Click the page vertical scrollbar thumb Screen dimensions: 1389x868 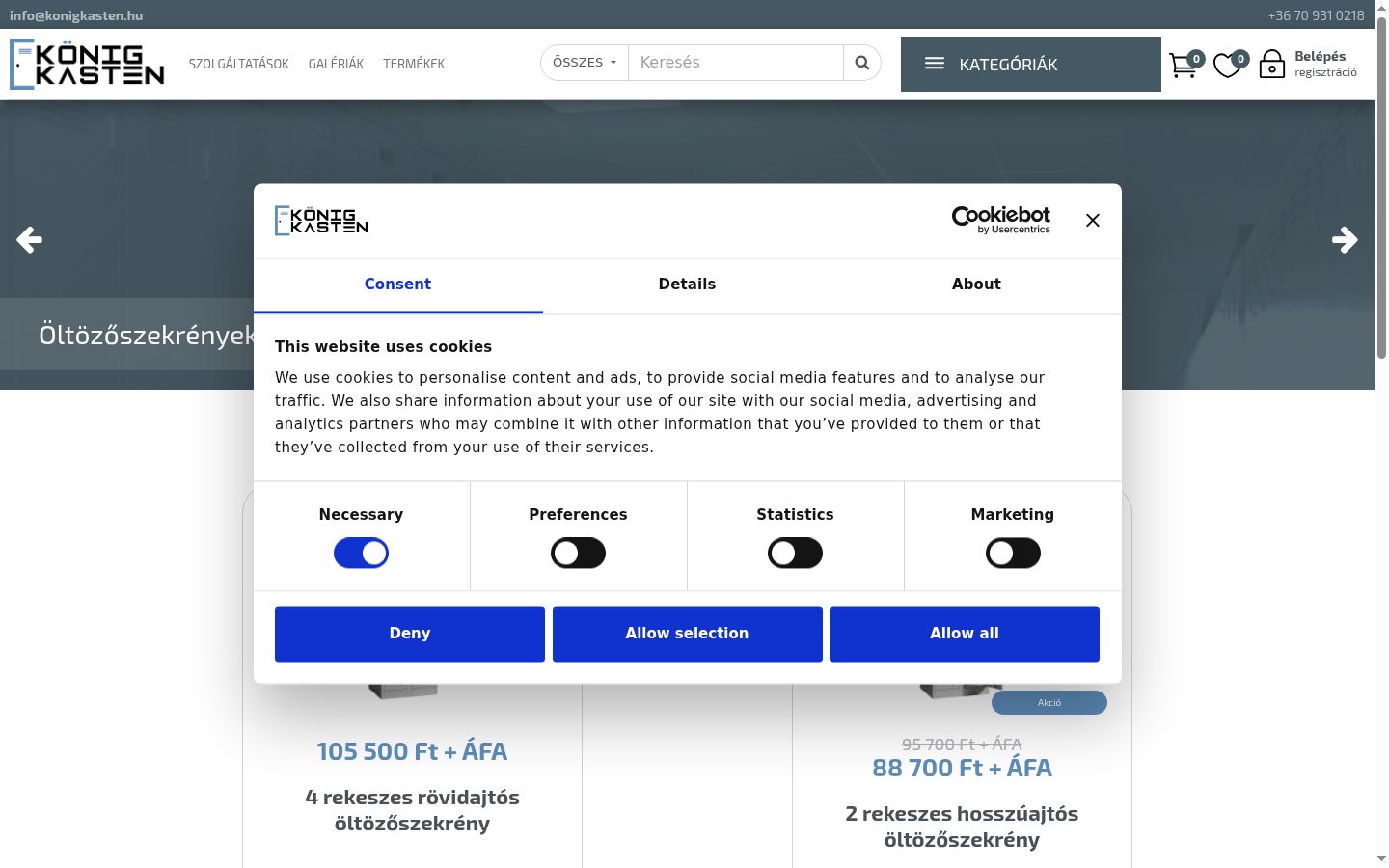coord(1381,188)
